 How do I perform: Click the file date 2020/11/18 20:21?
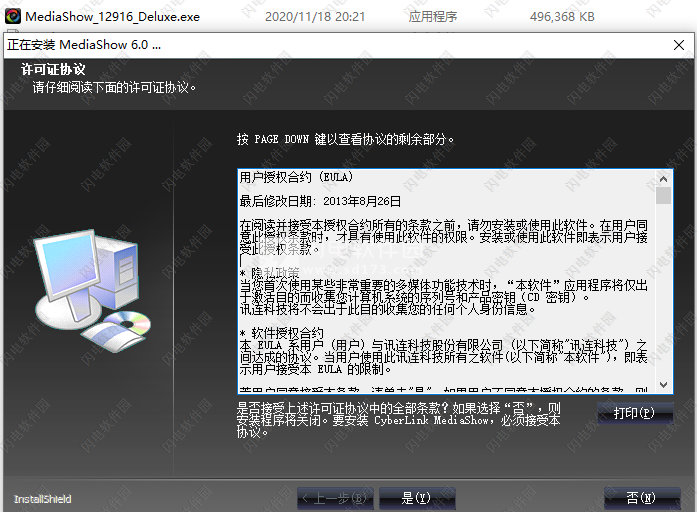pyautogui.click(x=315, y=17)
